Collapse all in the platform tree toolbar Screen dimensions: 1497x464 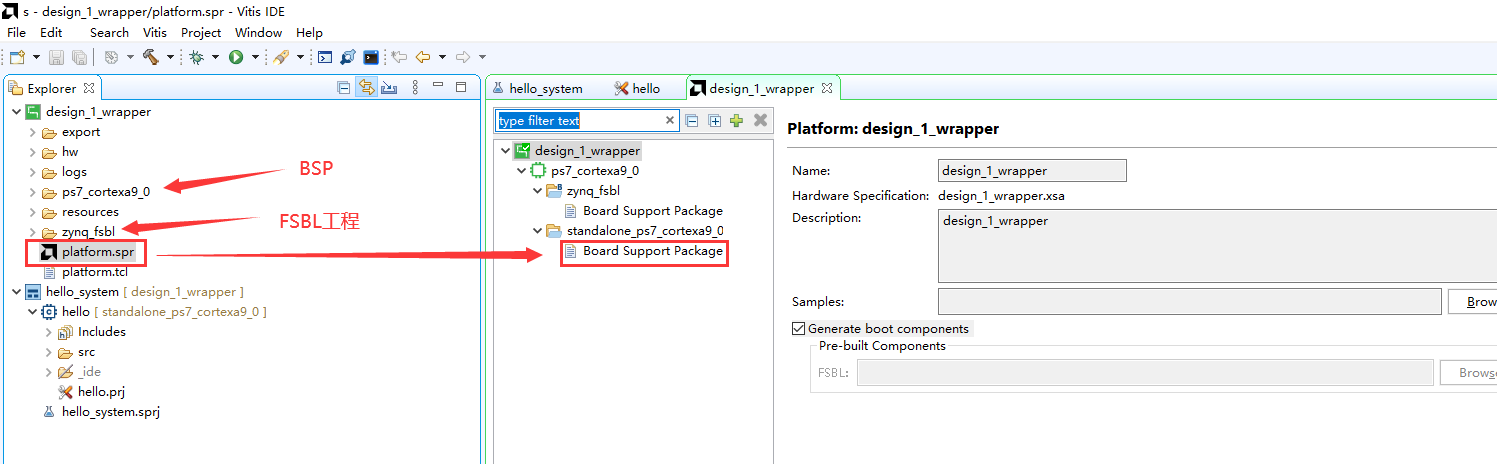[691, 120]
